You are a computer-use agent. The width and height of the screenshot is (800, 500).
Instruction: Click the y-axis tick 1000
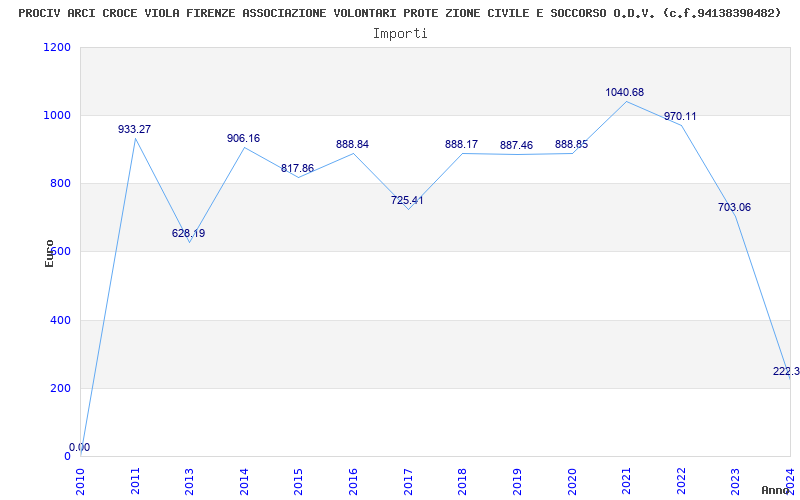click(58, 115)
